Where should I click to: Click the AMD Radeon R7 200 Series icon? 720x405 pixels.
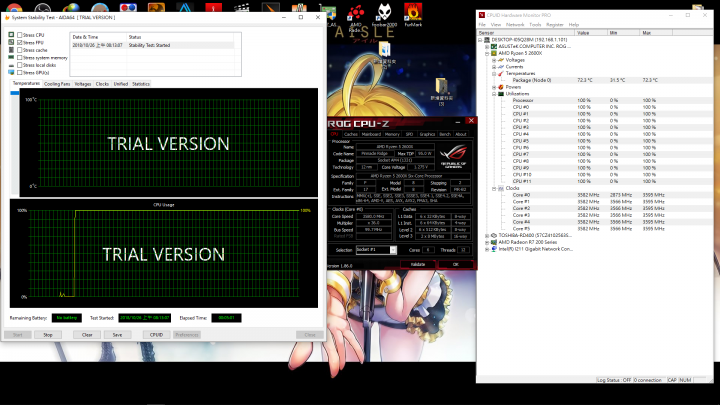point(494,242)
